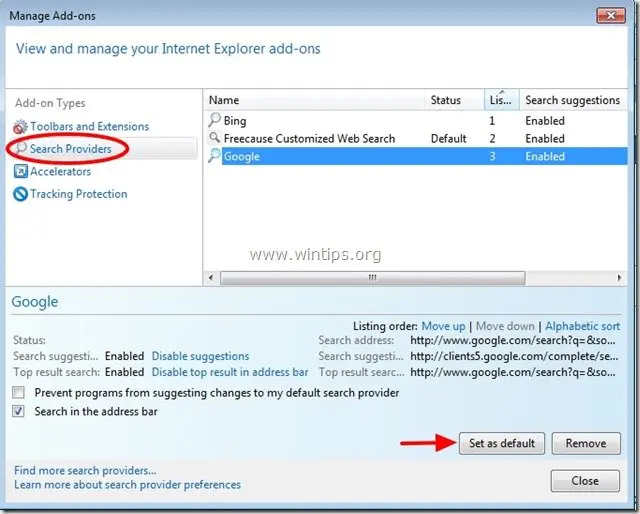Click the horizontal scrollbar thumb

tap(372, 278)
